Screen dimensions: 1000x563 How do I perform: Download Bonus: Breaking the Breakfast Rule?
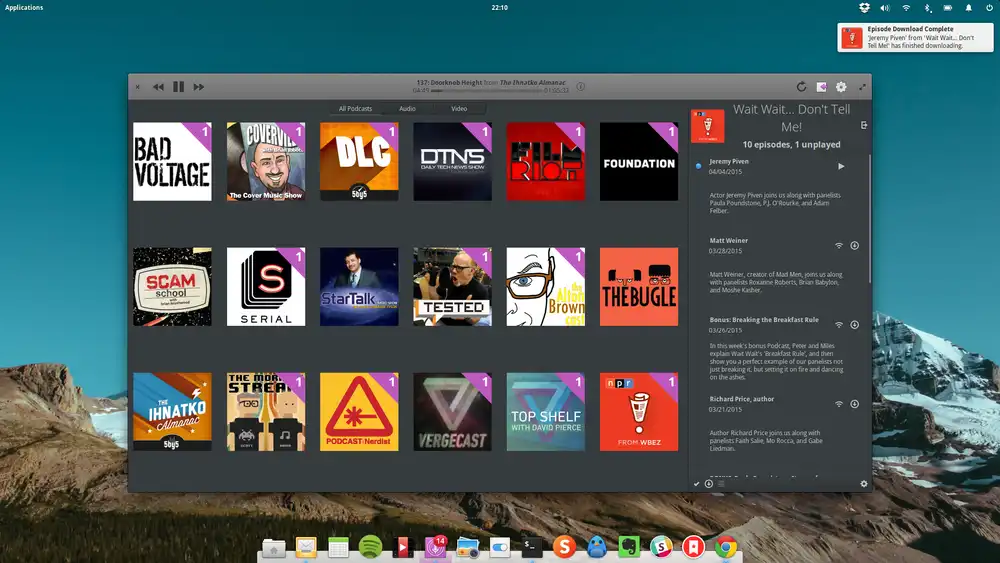coord(855,325)
